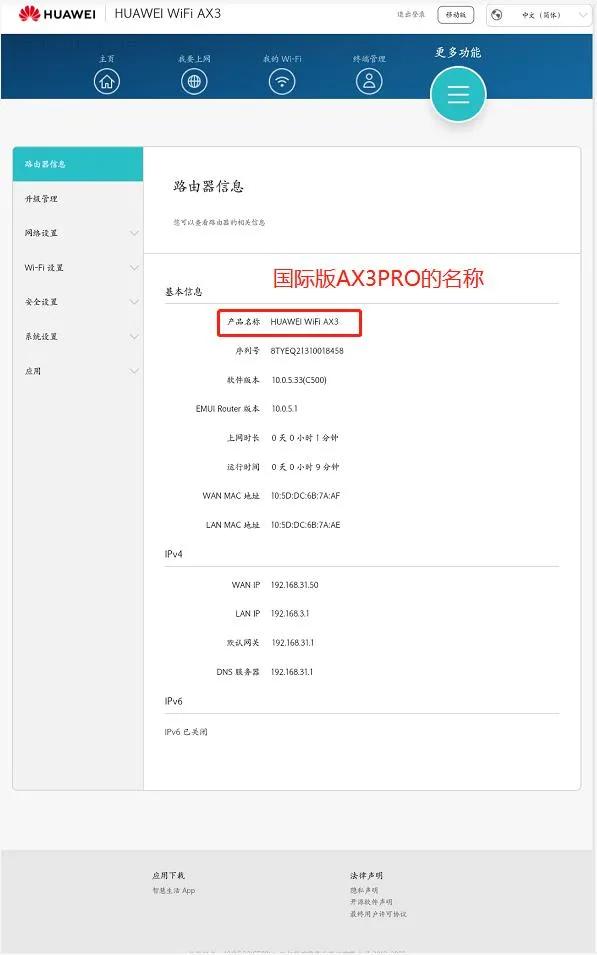Expand the 应用 chevron
The height and width of the screenshot is (955, 597).
(134, 371)
